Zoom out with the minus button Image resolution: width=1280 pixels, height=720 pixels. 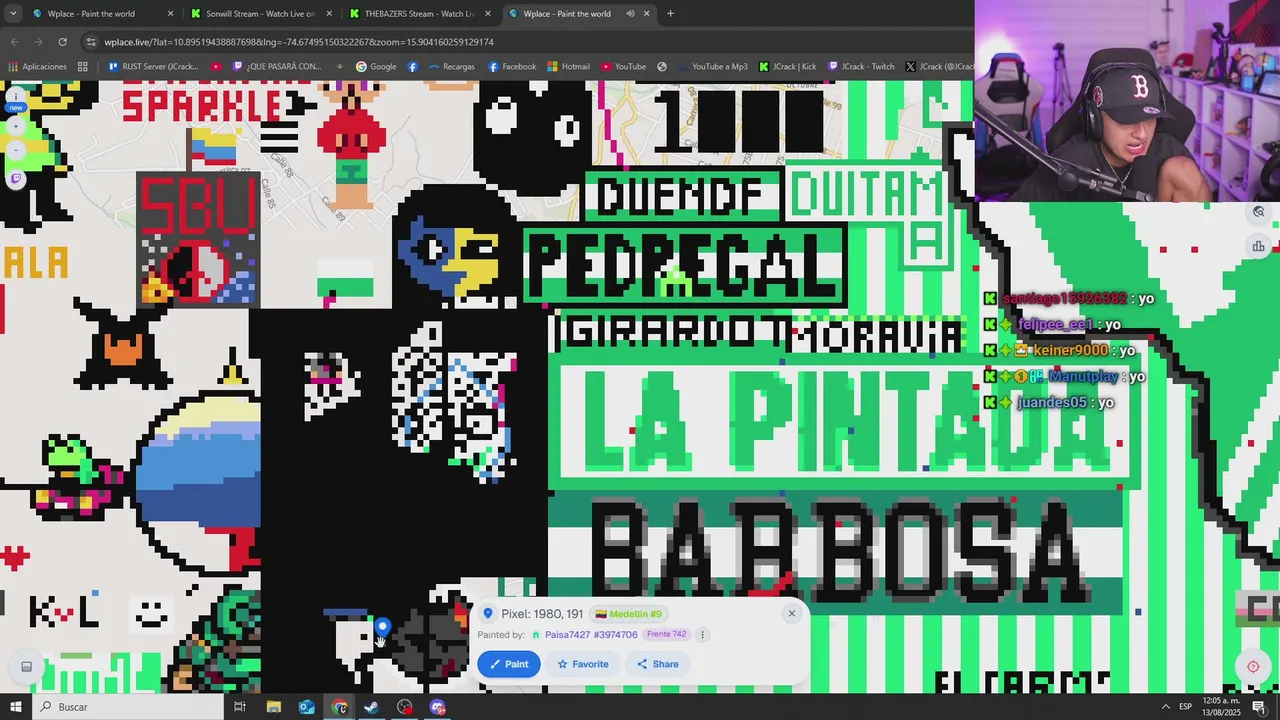coord(16,150)
